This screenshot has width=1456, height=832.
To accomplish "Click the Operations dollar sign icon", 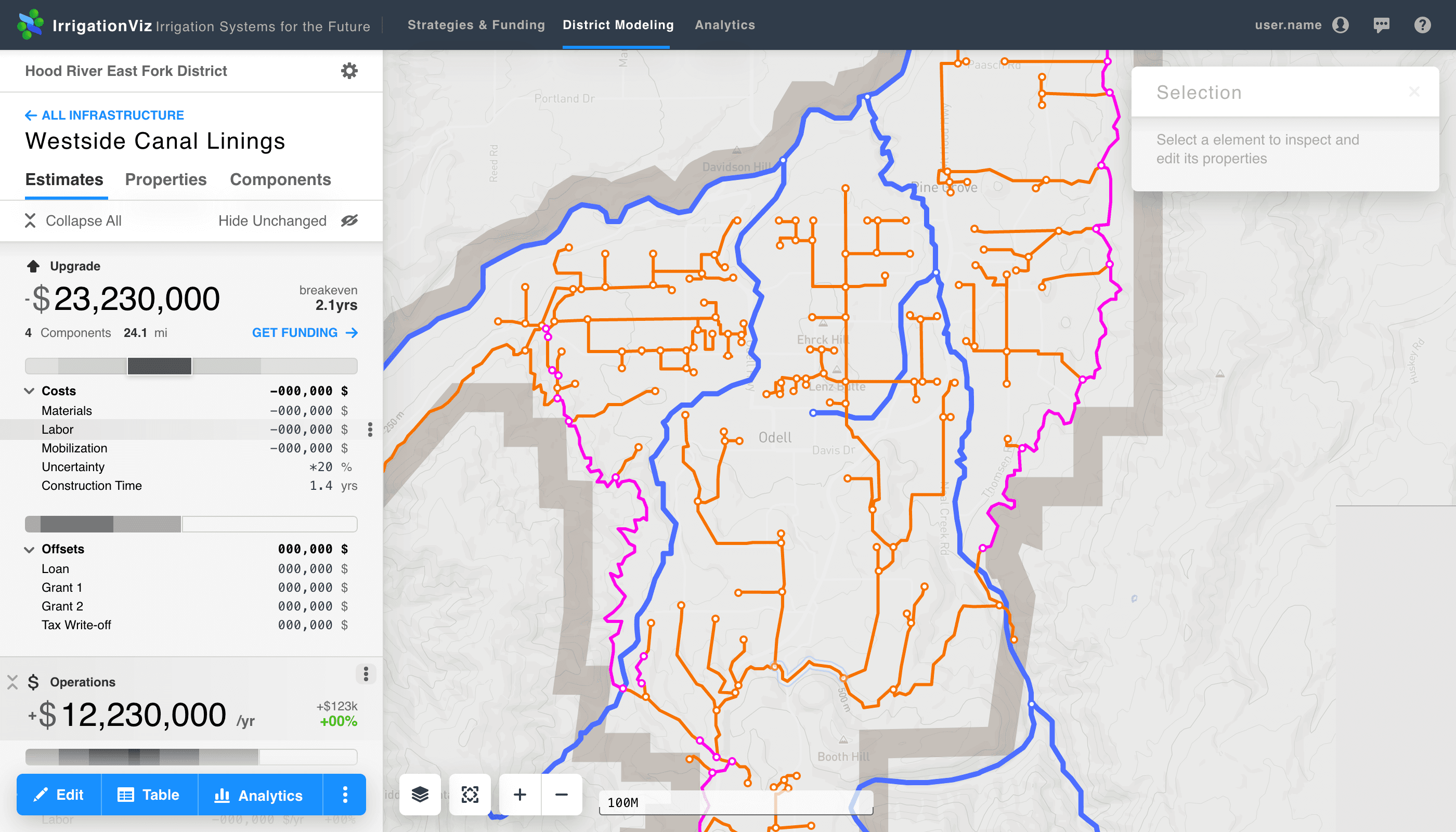I will tap(33, 682).
